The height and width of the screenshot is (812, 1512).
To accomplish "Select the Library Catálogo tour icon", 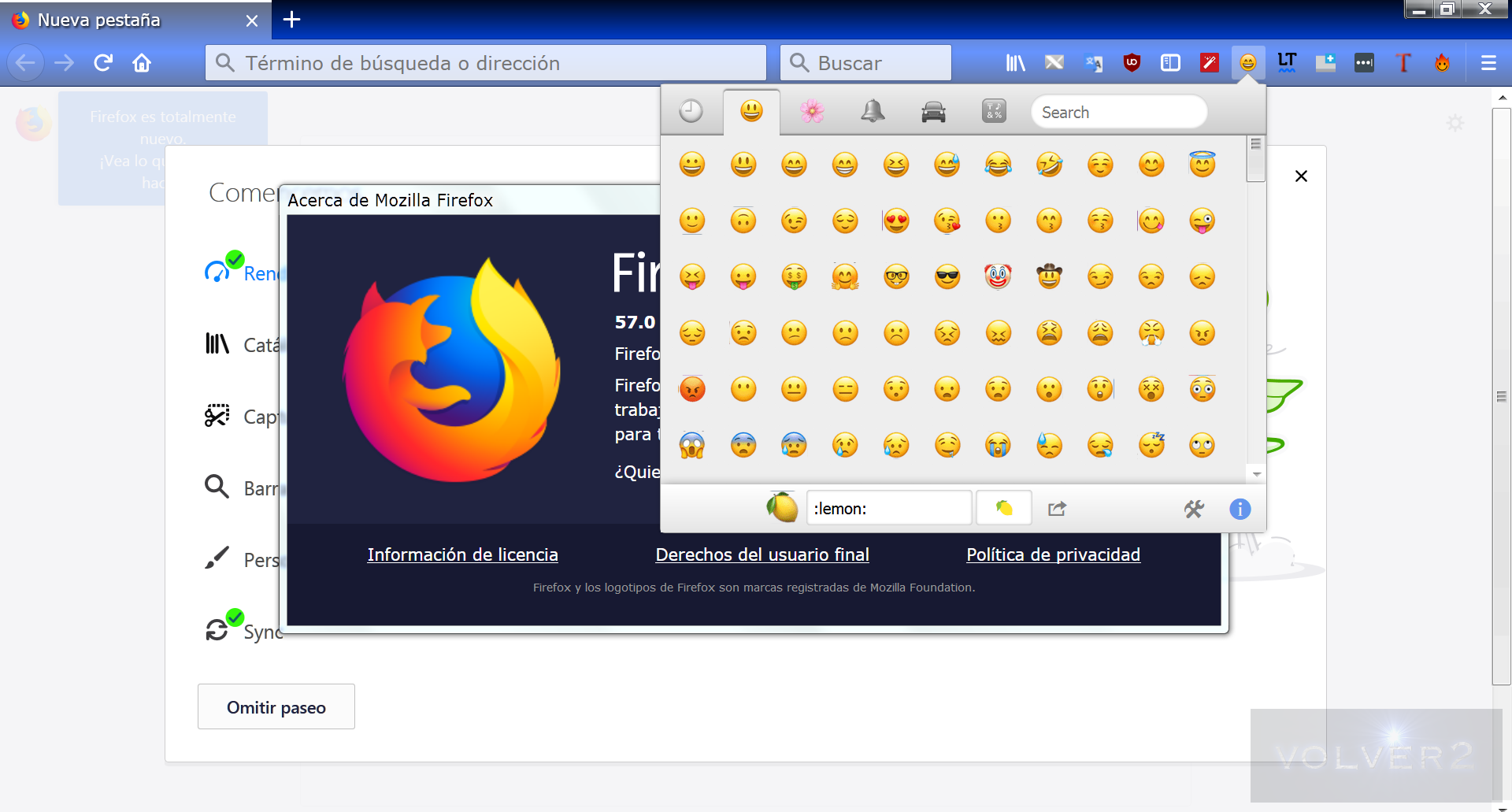I will [217, 343].
